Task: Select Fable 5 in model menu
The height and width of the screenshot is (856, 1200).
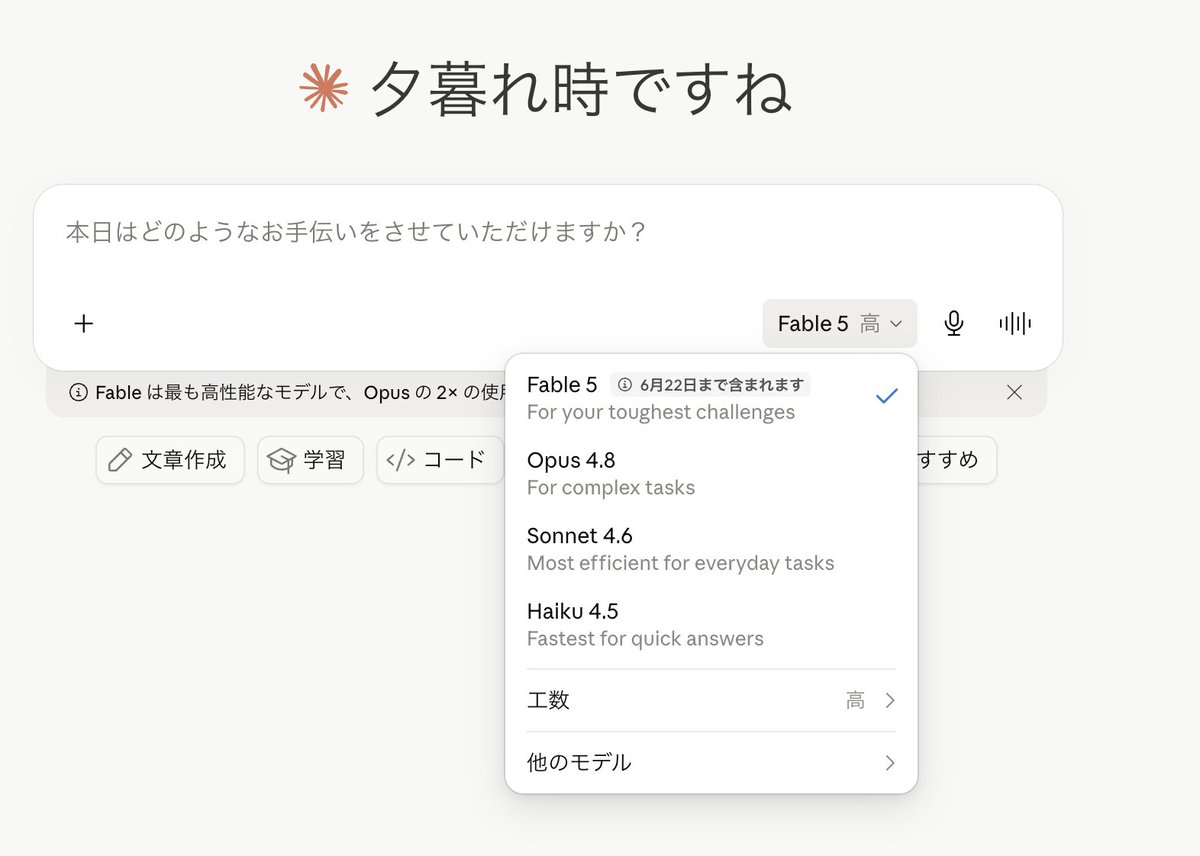Action: [x=711, y=397]
